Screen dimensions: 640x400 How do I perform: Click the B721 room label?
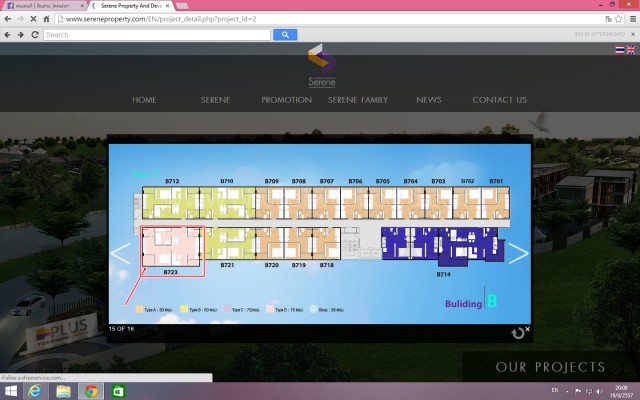click(227, 265)
